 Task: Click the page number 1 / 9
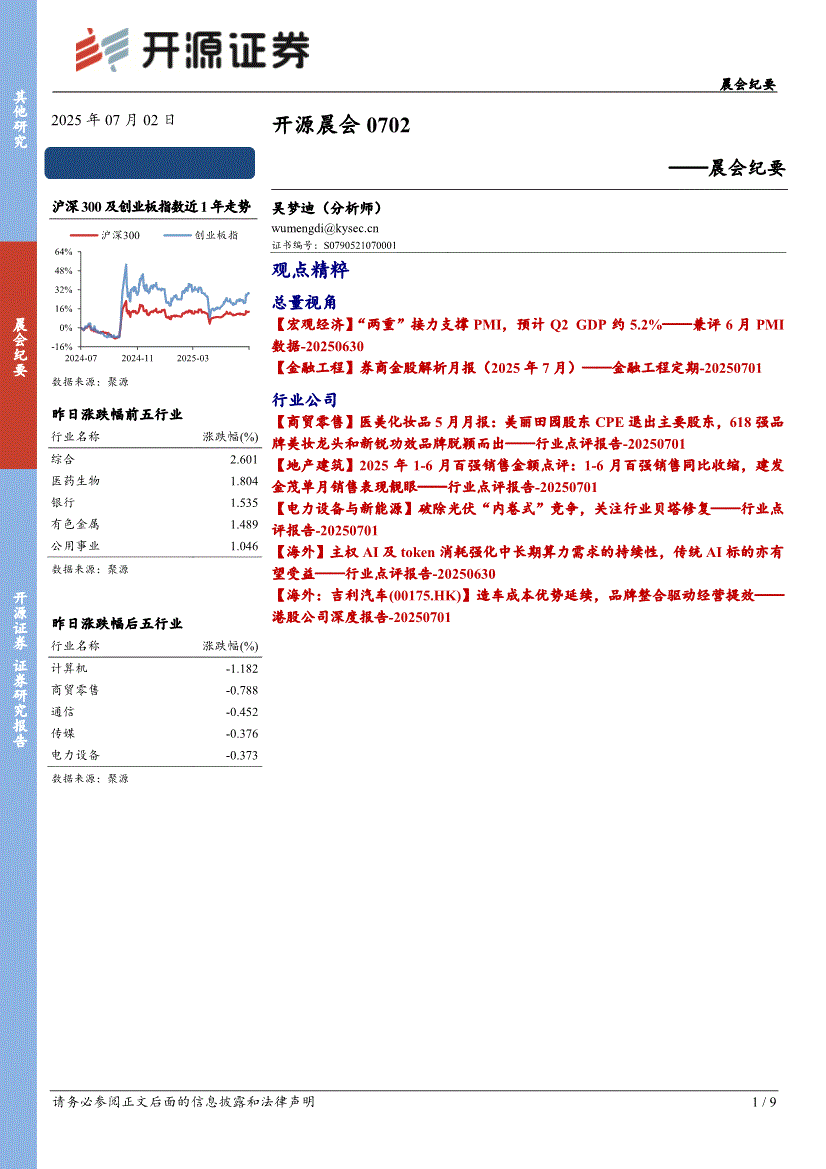(x=764, y=1102)
